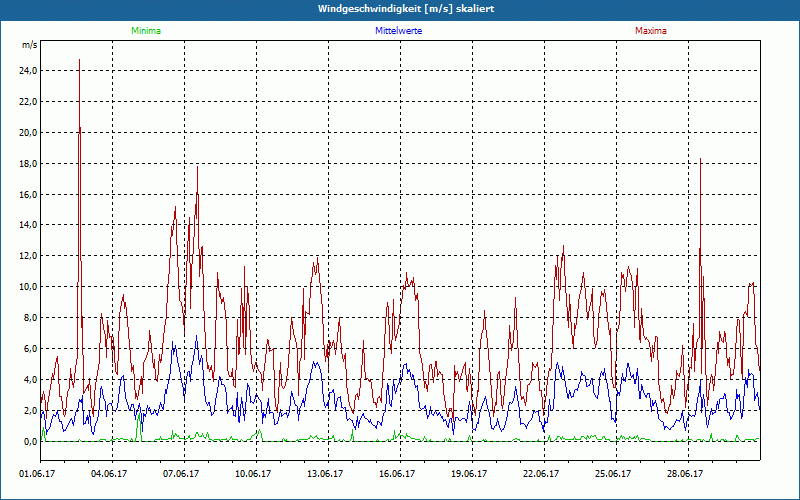800x500 pixels.
Task: Click the 04.06.17 date label
Action: click(x=109, y=474)
